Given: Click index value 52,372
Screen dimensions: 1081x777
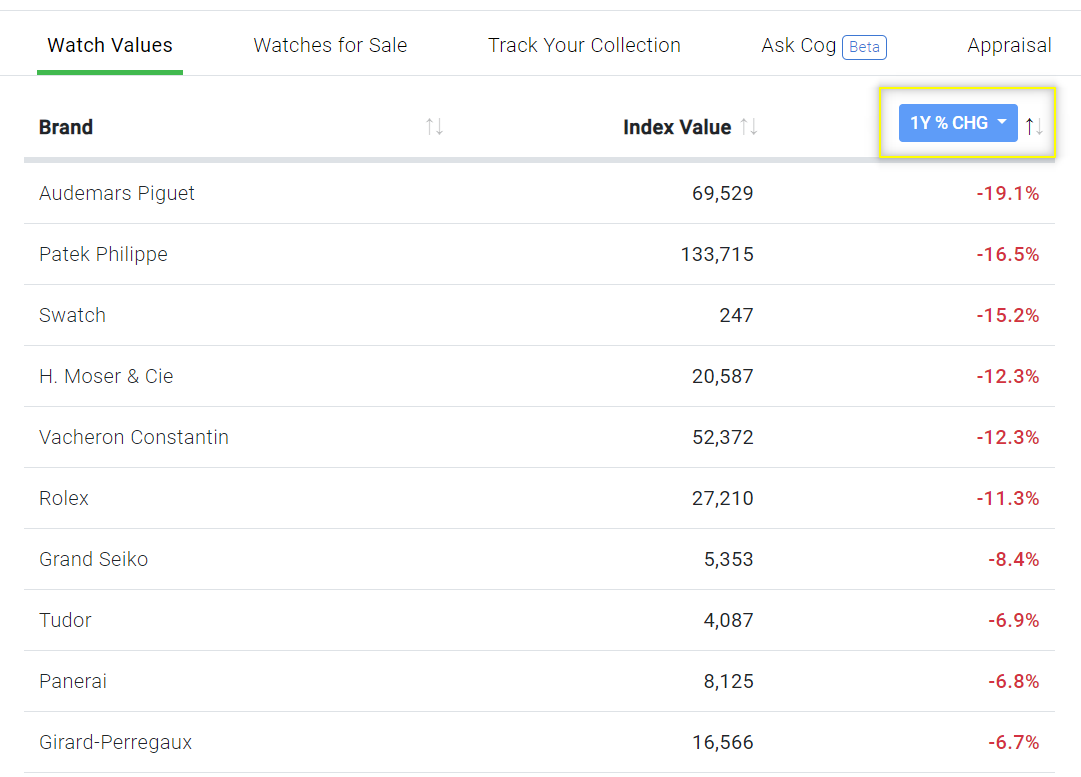Looking at the screenshot, I should (x=723, y=437).
